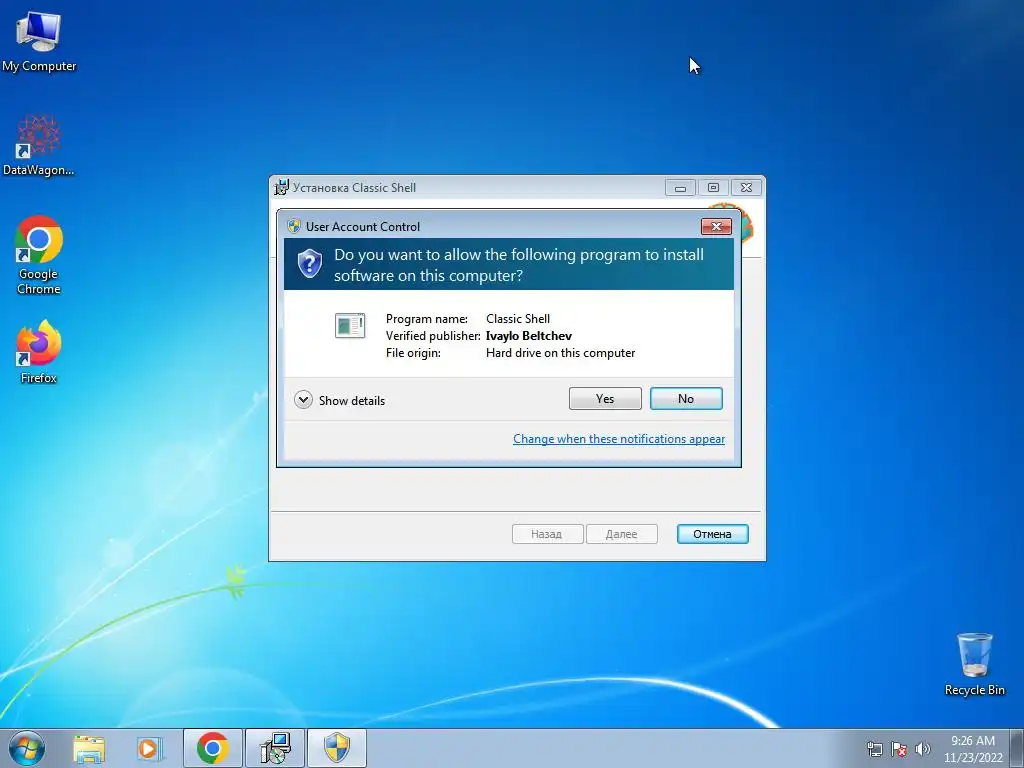Viewport: 1024px width, 768px height.
Task: Maximize the Установка Classic Shell window
Action: (713, 187)
